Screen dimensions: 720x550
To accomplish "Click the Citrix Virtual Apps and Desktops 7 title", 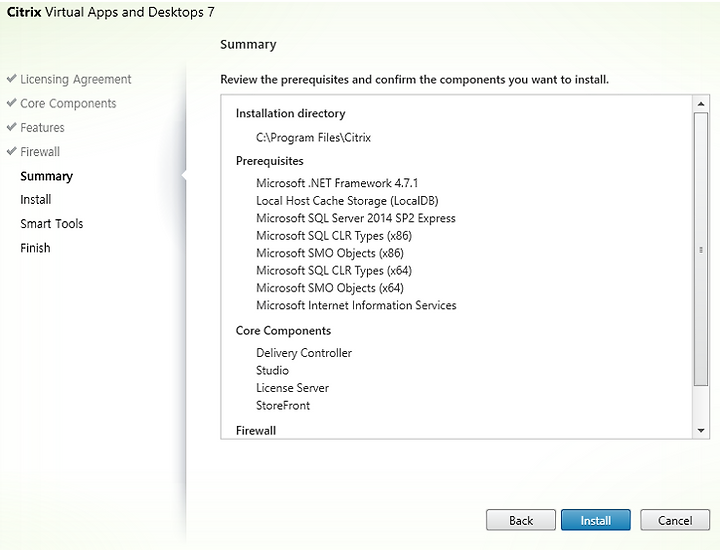I will click(111, 12).
